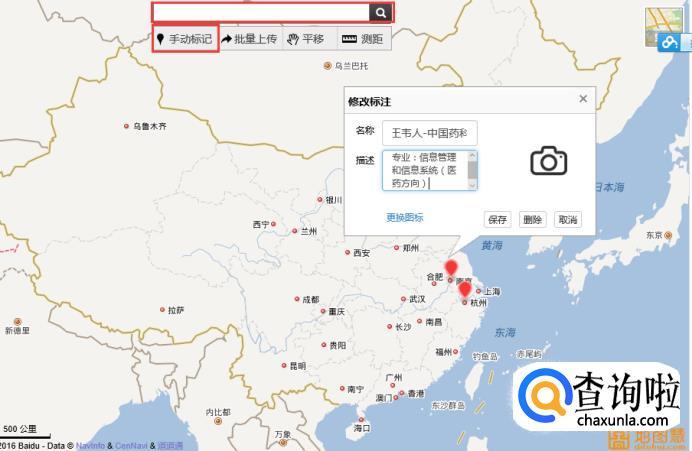Viewport: 692px width, 451px height.
Task: Click the camera icon to upload photo
Action: tap(549, 161)
